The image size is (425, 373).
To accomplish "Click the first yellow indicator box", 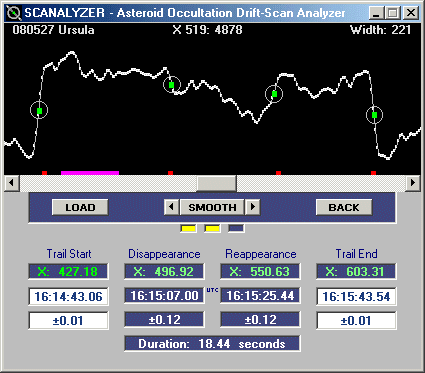I will 188,229.
